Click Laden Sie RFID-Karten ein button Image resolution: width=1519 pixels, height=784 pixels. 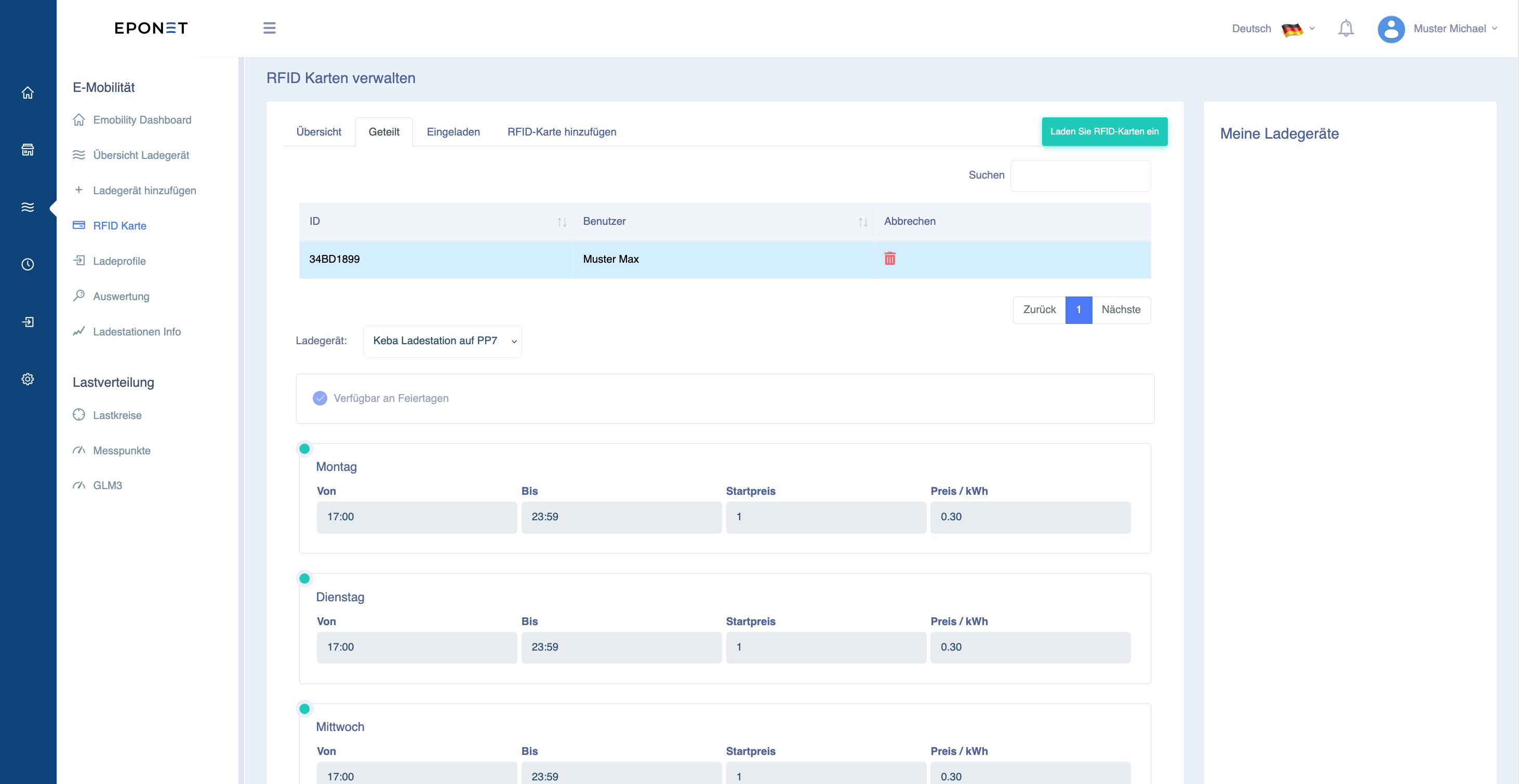click(x=1104, y=131)
